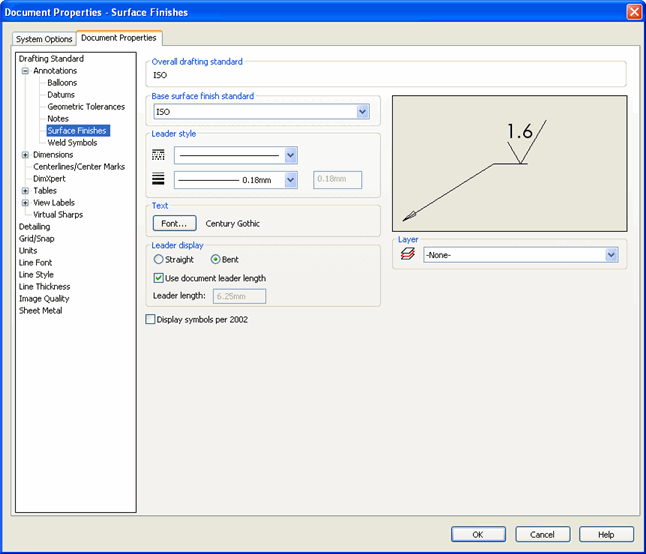Close the Document Properties dialog
This screenshot has height=554, width=646.
634,12
